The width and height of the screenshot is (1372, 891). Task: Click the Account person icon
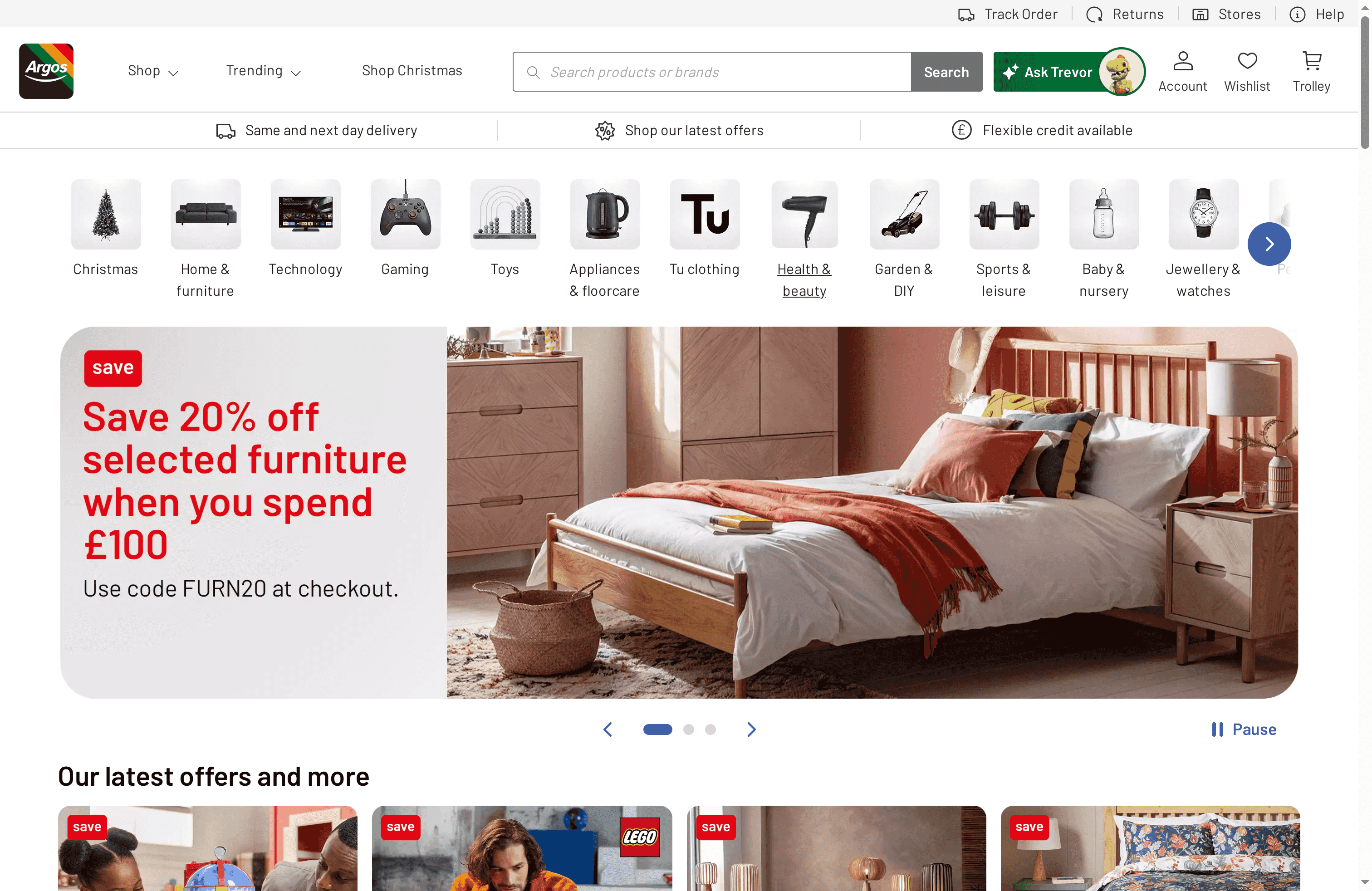point(1183,61)
